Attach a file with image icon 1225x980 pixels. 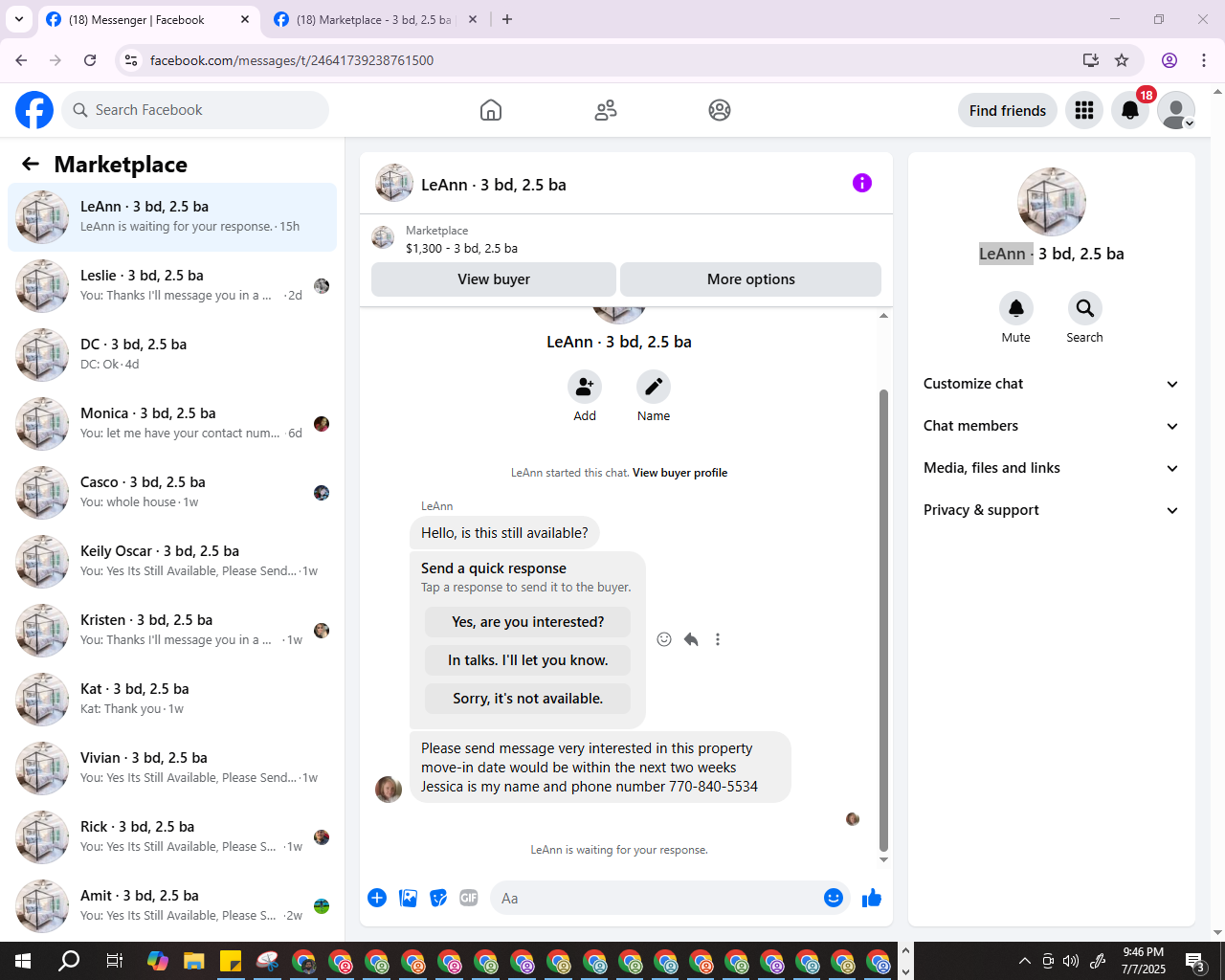point(408,898)
